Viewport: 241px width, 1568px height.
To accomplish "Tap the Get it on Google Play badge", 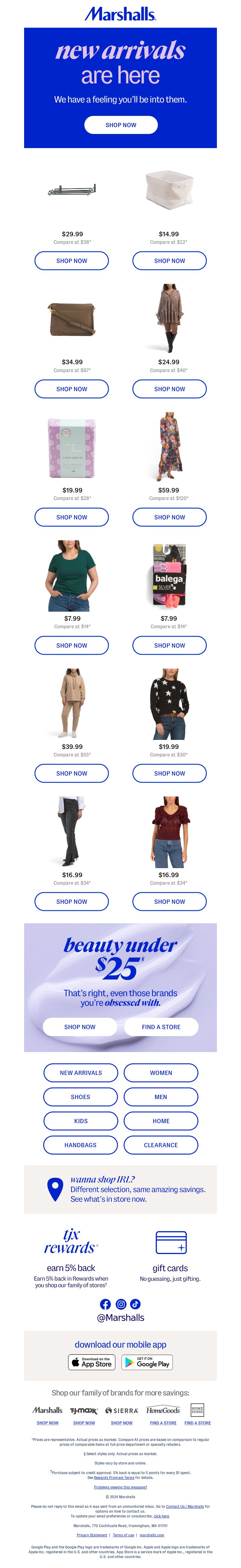I will pos(147,1362).
